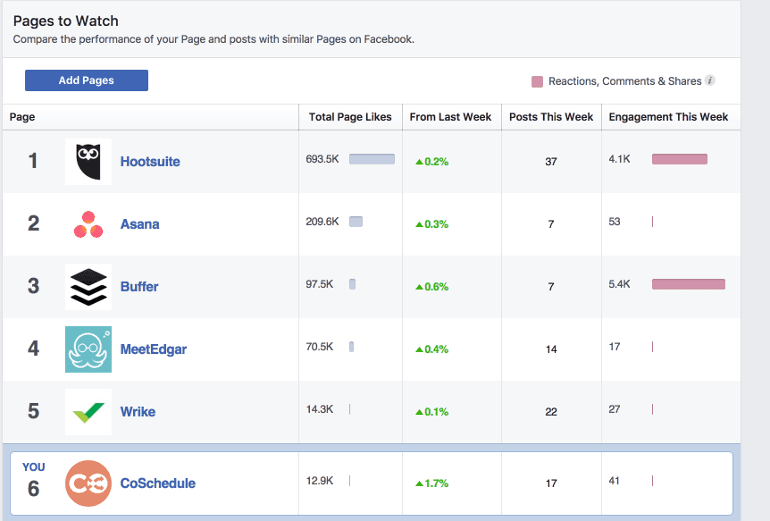This screenshot has width=770, height=521.
Task: Click the Posts This Week column header
Action: pyautogui.click(x=551, y=117)
